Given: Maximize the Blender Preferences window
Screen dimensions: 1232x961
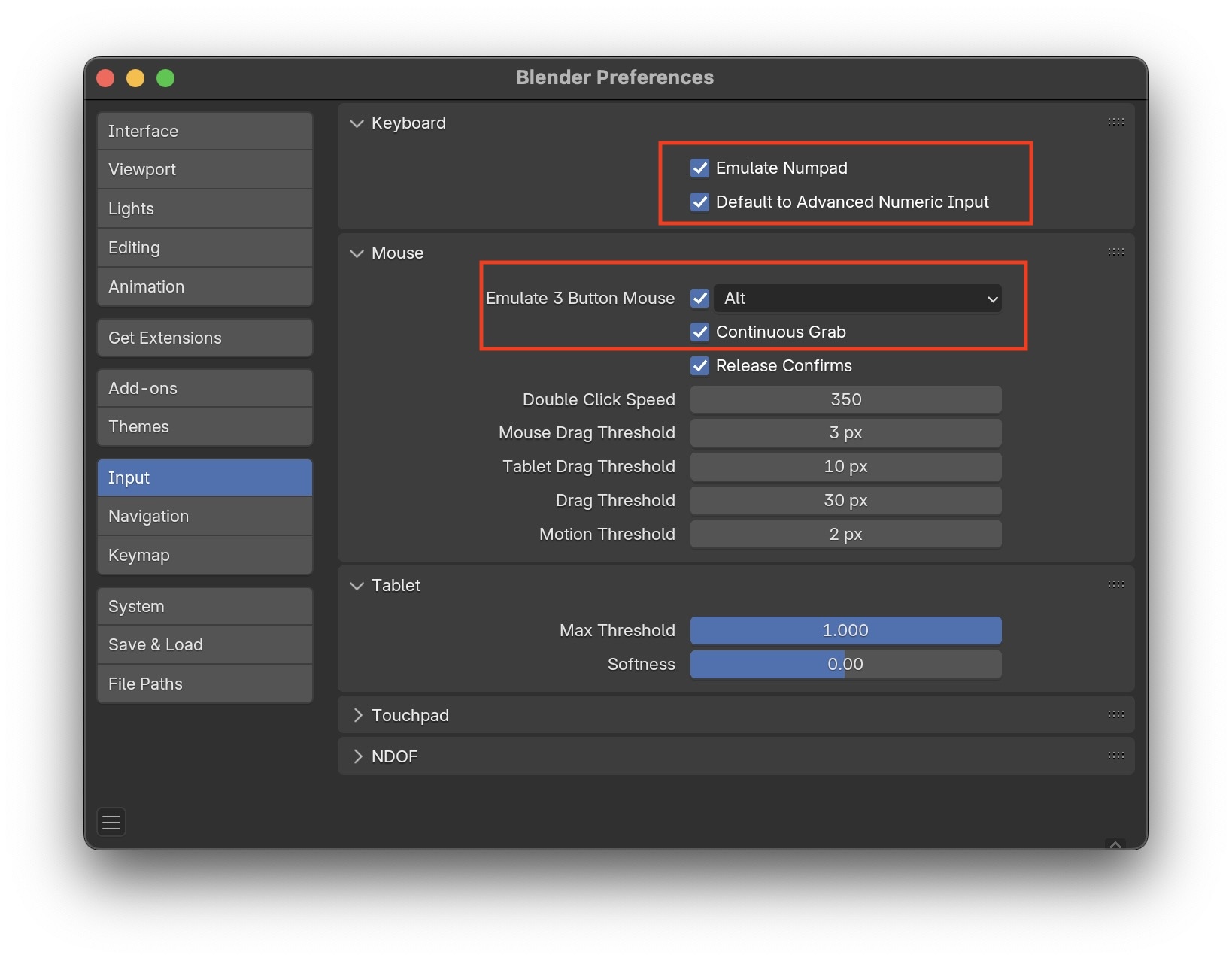Looking at the screenshot, I should [165, 78].
